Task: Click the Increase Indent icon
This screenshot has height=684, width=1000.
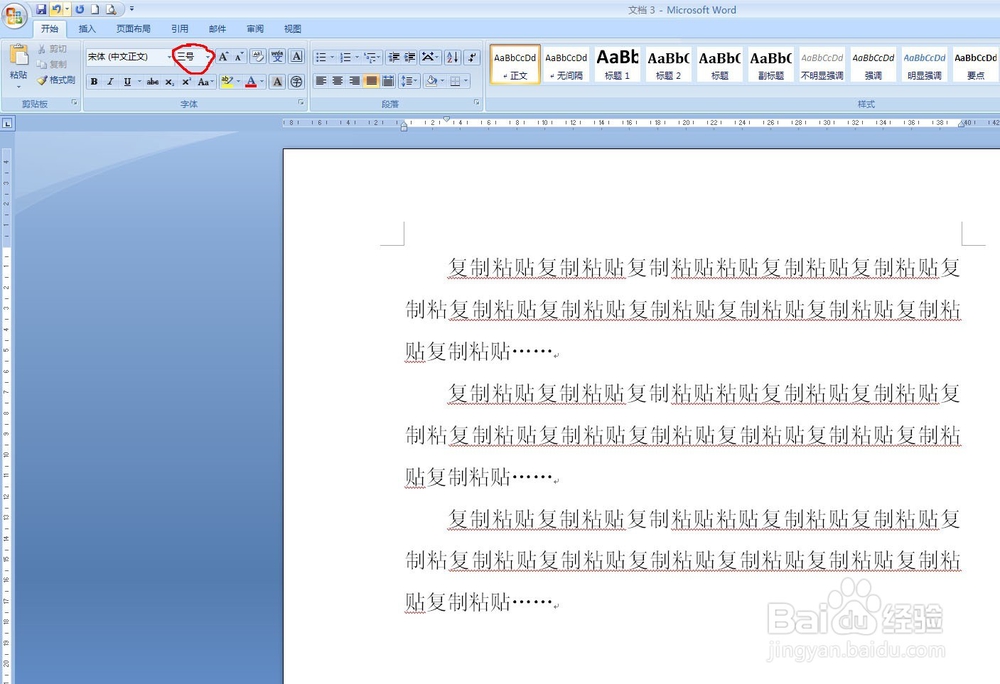Action: [409, 57]
